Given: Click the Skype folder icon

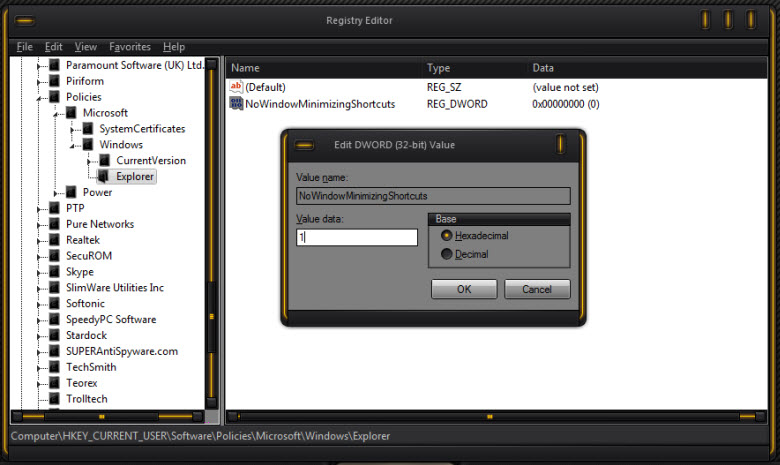Looking at the screenshot, I should [x=55, y=272].
